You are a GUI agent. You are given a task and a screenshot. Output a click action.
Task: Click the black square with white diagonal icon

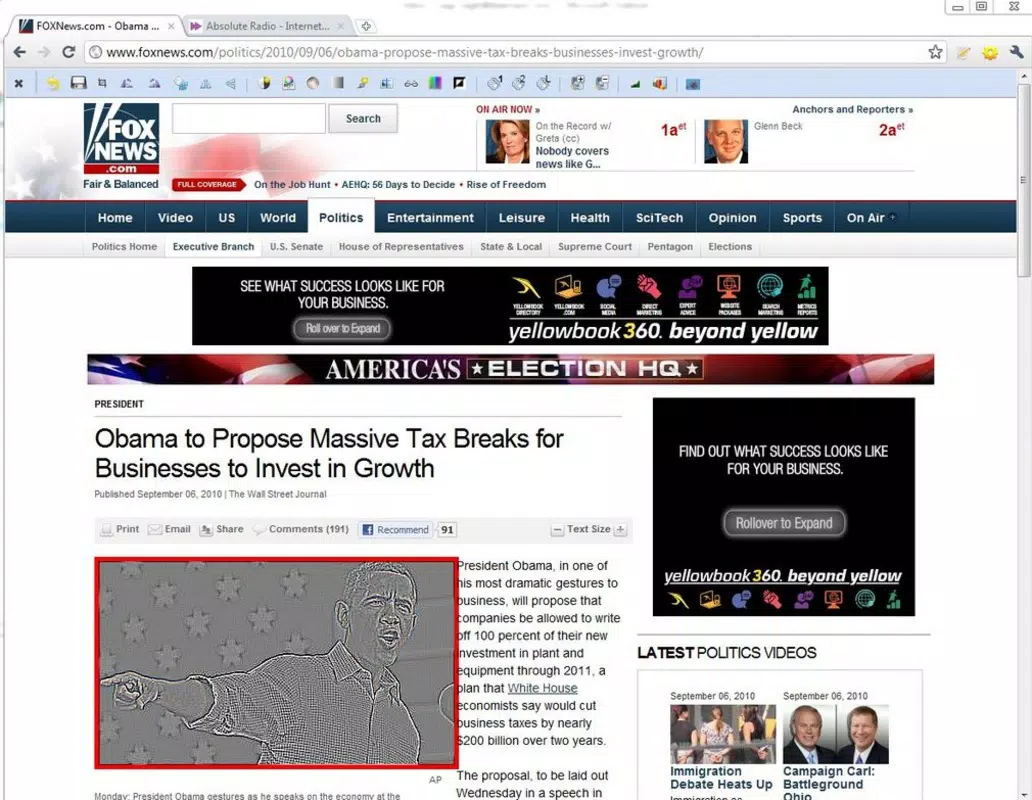pos(459,83)
